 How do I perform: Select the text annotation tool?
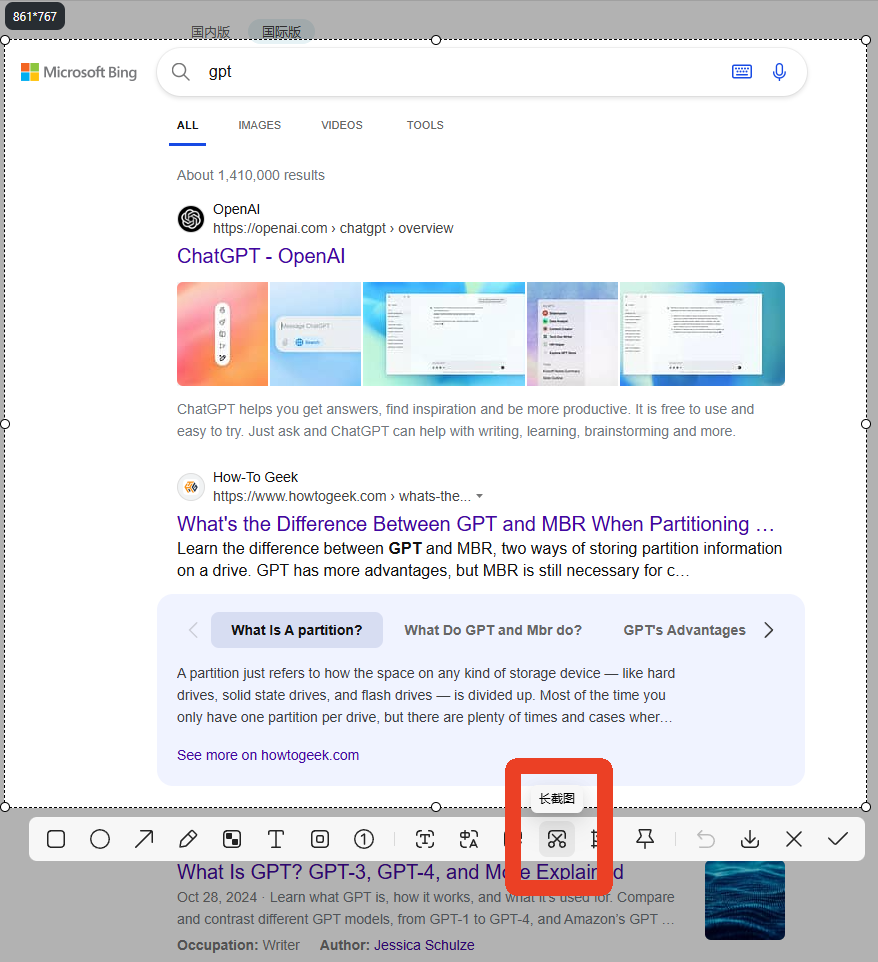coord(276,839)
